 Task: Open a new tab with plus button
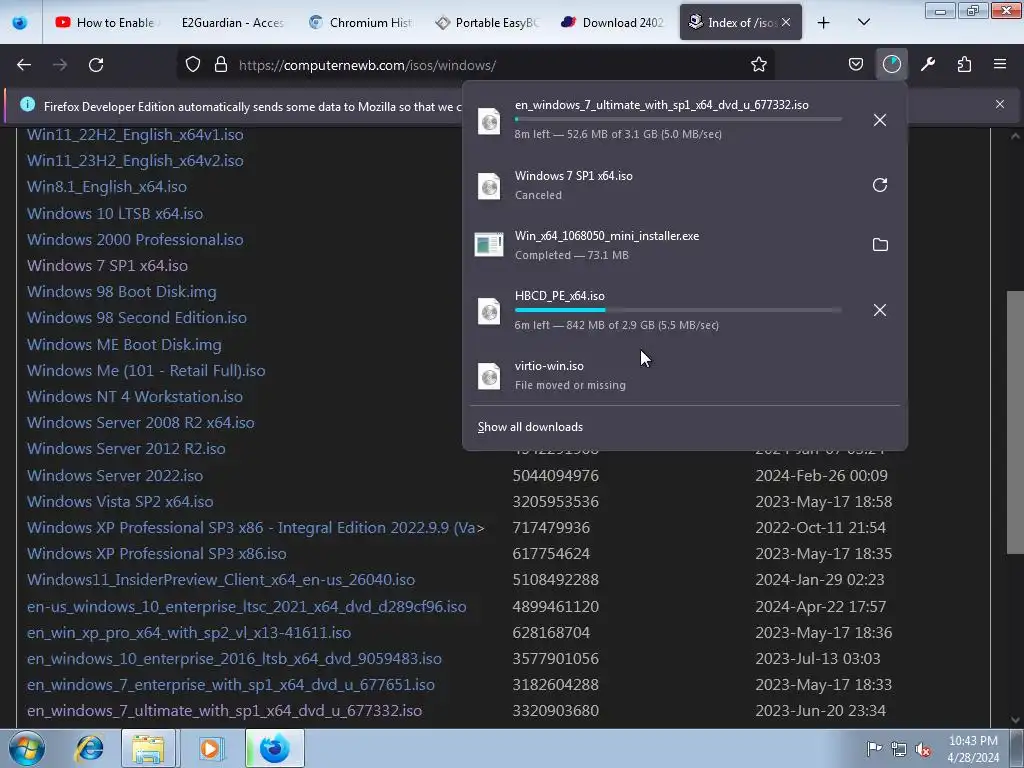(x=824, y=23)
